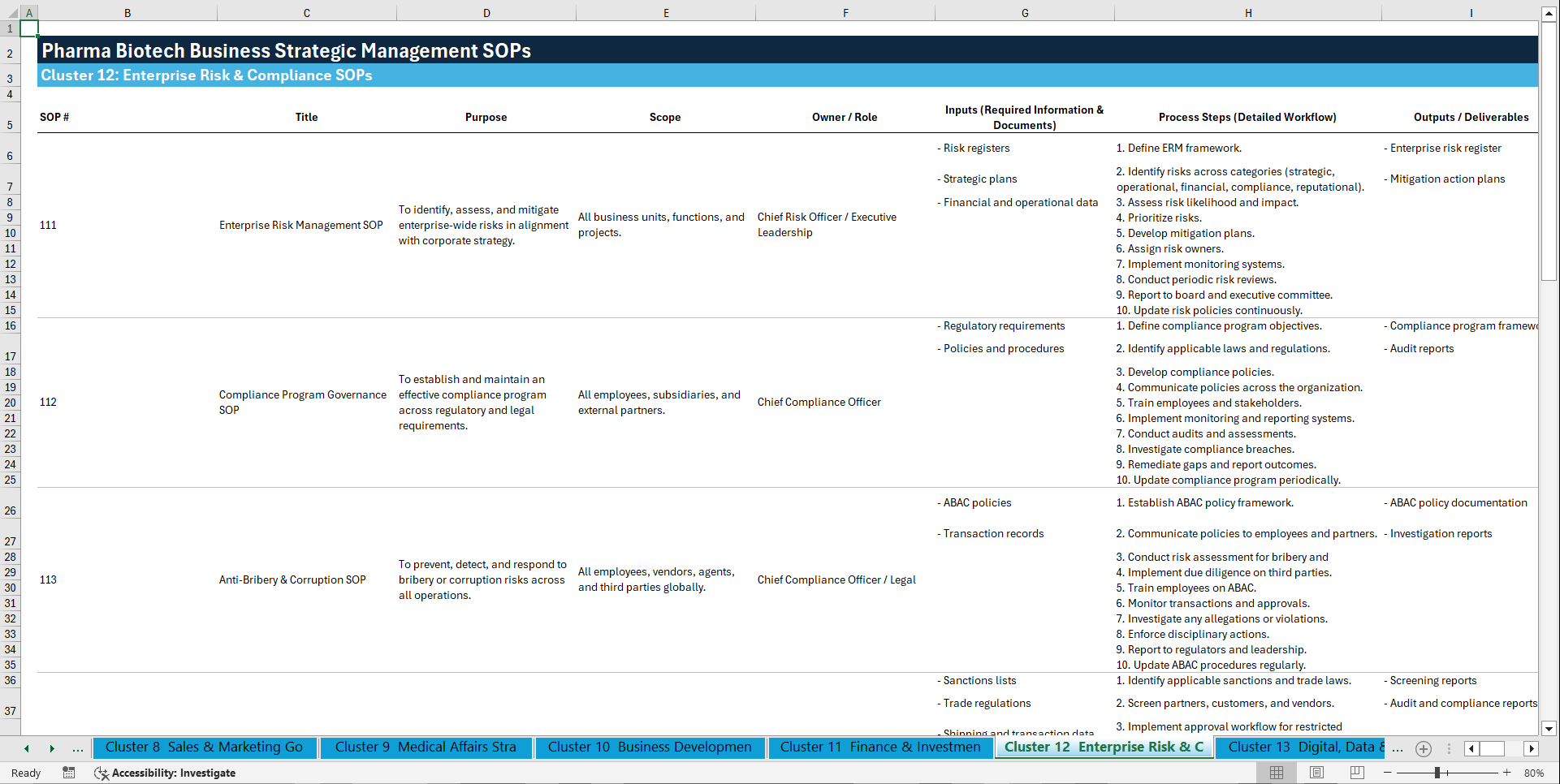Expand the ellipsis after the Cluster 13 tab
Screen dimensions: 1560x784
click(1398, 747)
